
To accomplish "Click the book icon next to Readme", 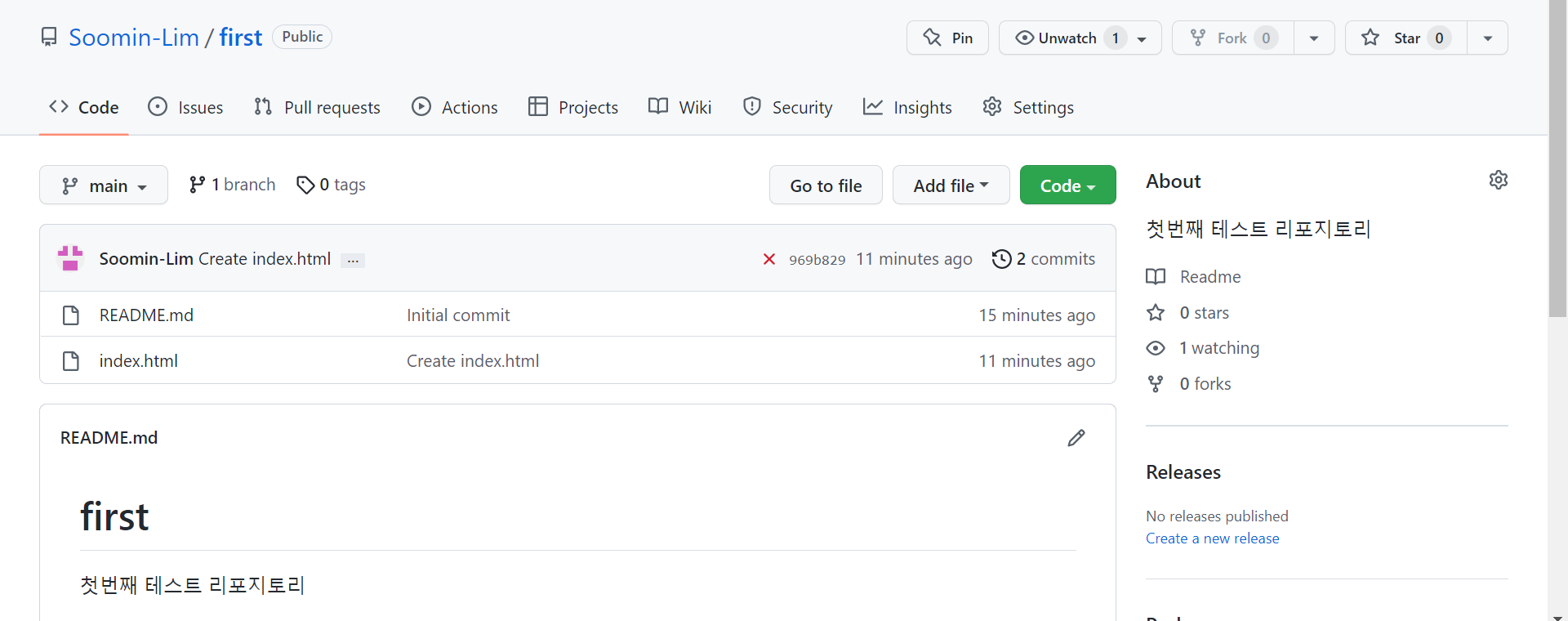I will tap(1156, 277).
